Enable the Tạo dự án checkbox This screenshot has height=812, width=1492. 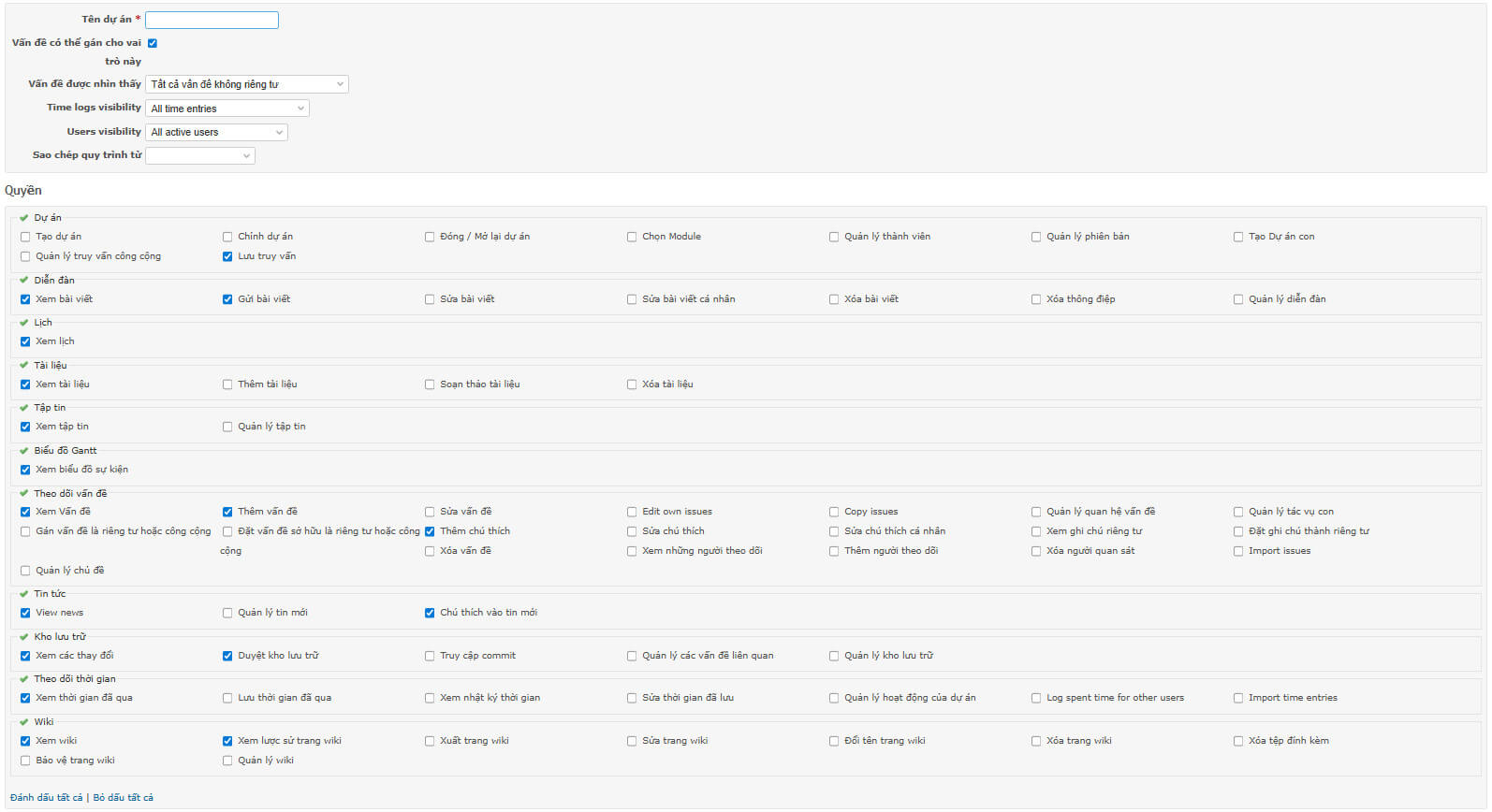pyautogui.click(x=25, y=238)
